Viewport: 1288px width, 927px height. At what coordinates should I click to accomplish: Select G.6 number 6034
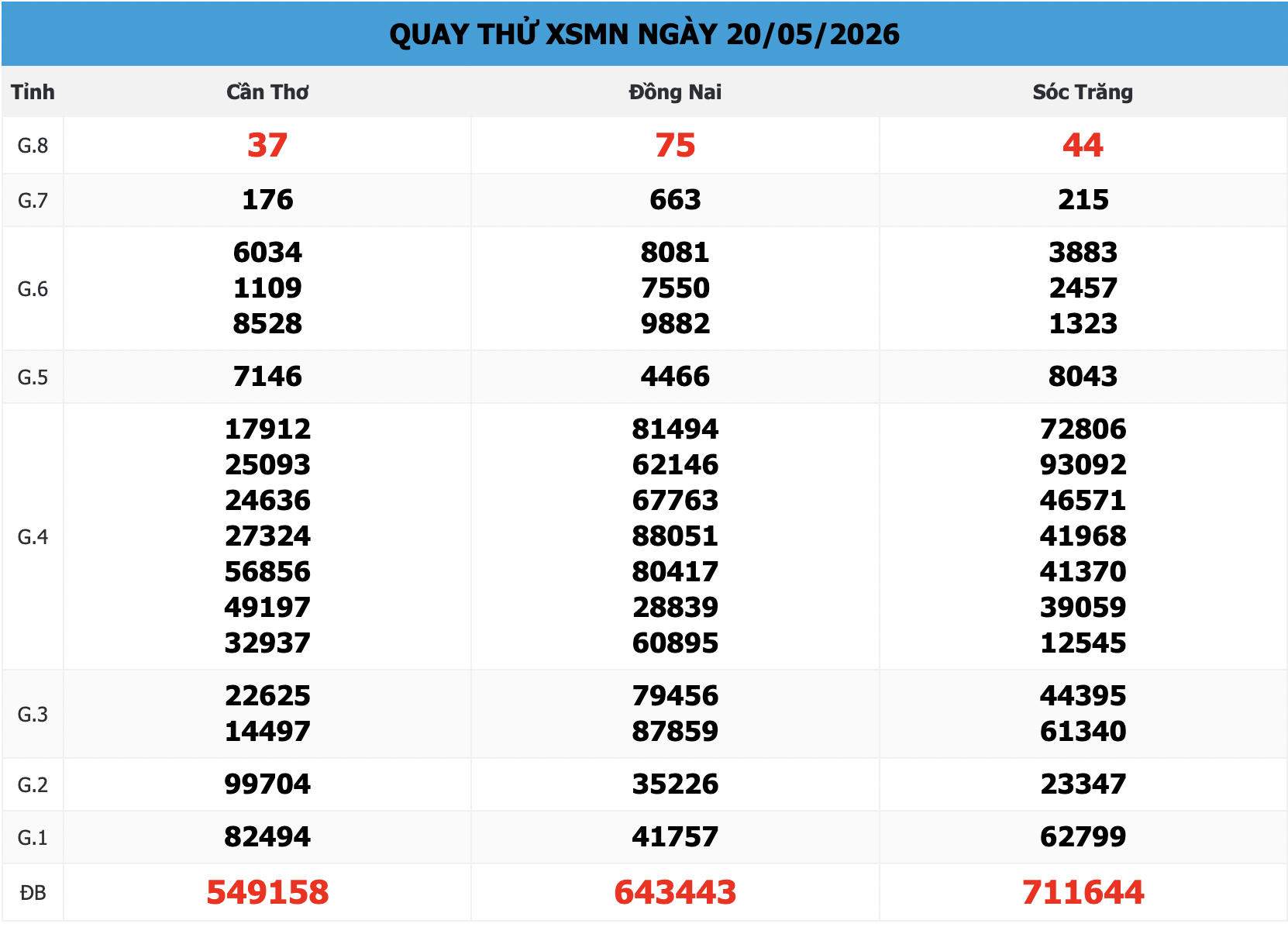(x=267, y=253)
